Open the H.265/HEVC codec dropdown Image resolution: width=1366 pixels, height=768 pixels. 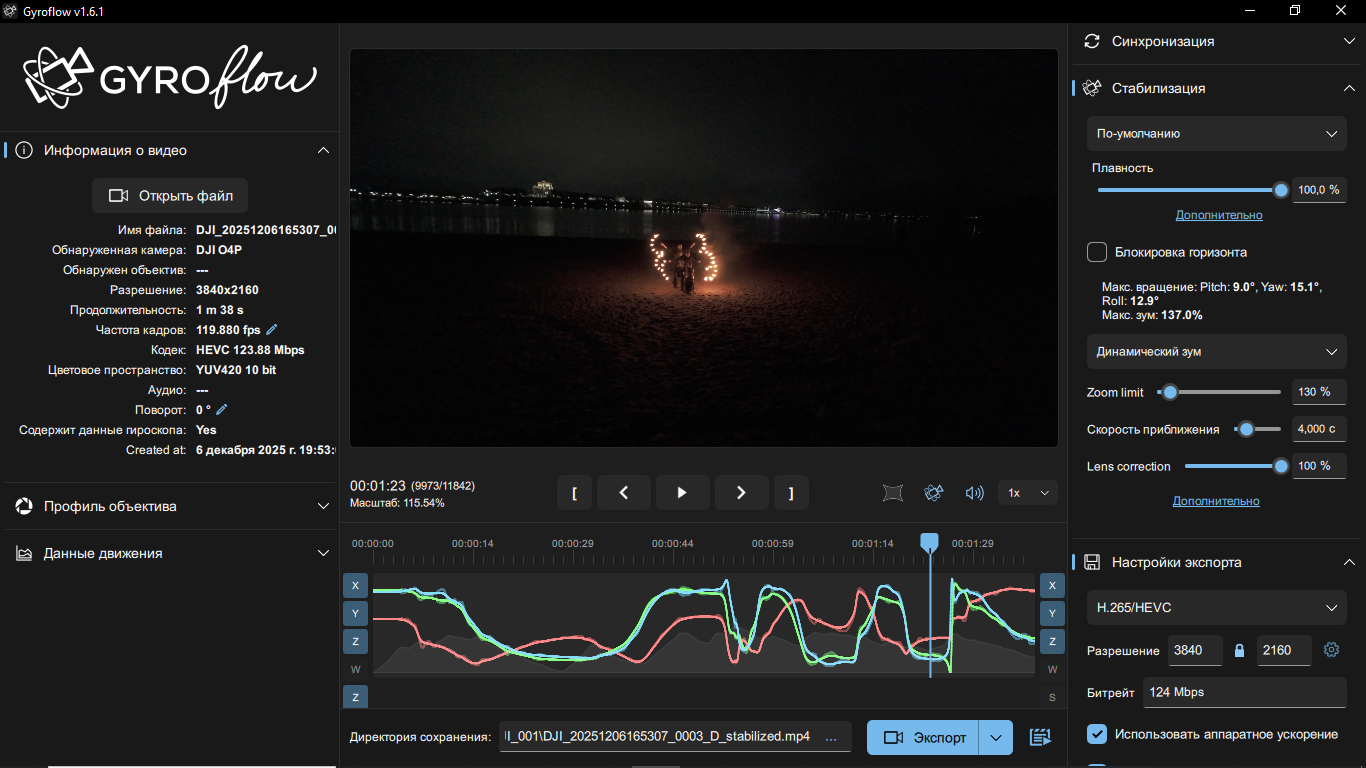tap(1216, 608)
